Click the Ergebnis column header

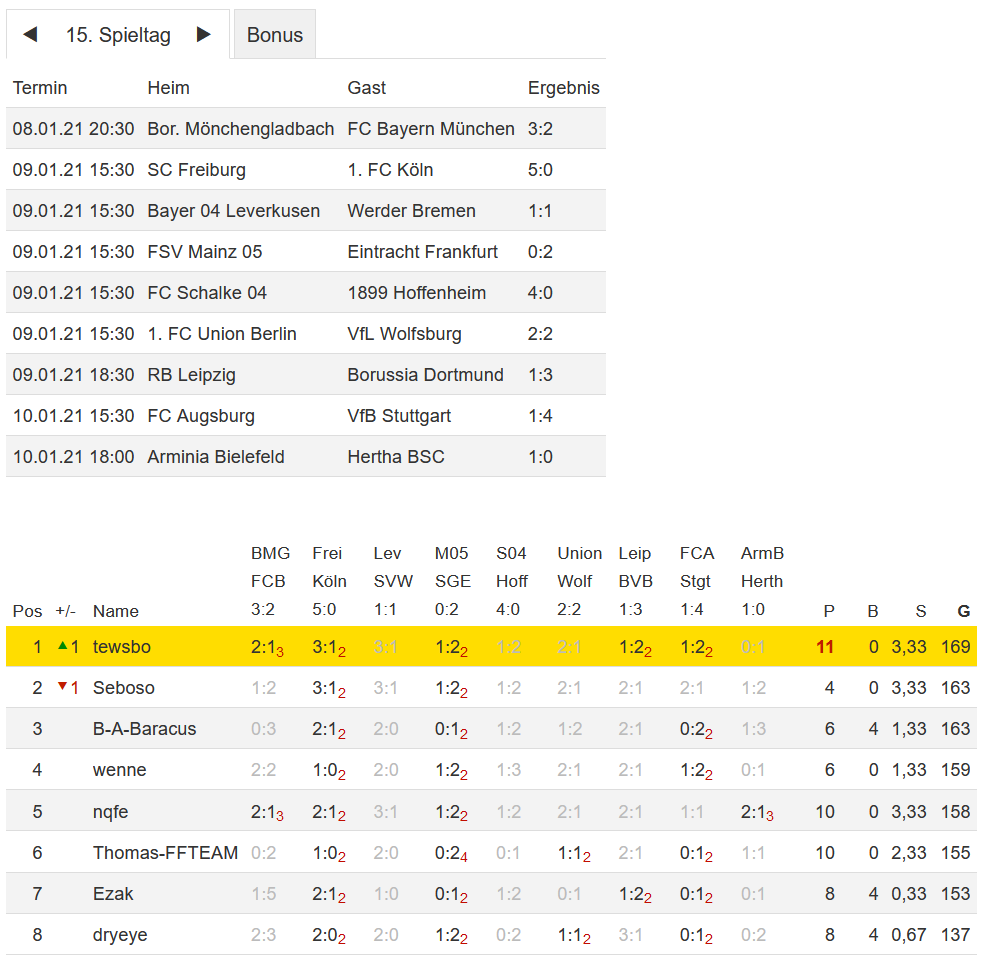[563, 88]
